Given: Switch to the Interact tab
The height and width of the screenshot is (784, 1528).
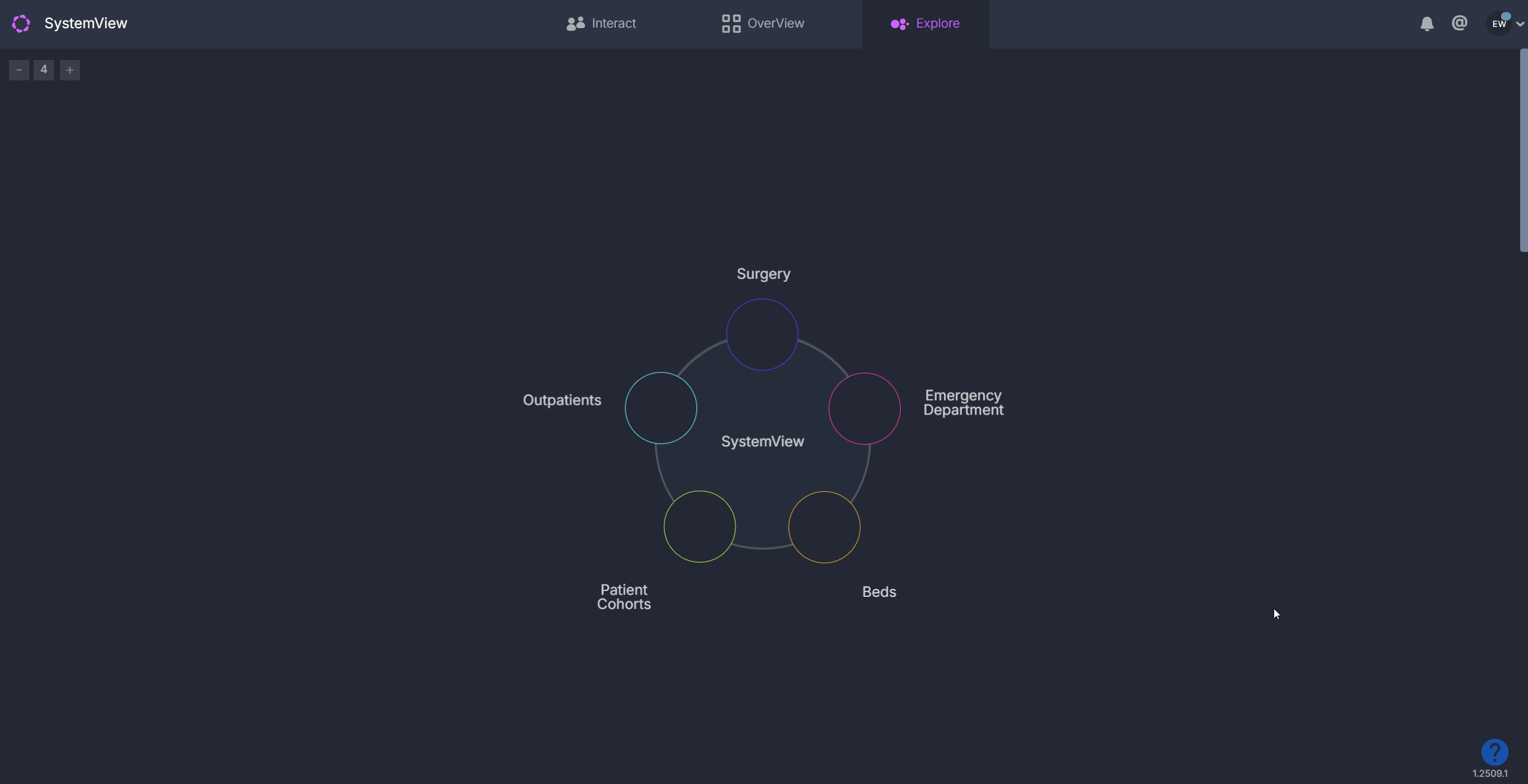Looking at the screenshot, I should (601, 23).
